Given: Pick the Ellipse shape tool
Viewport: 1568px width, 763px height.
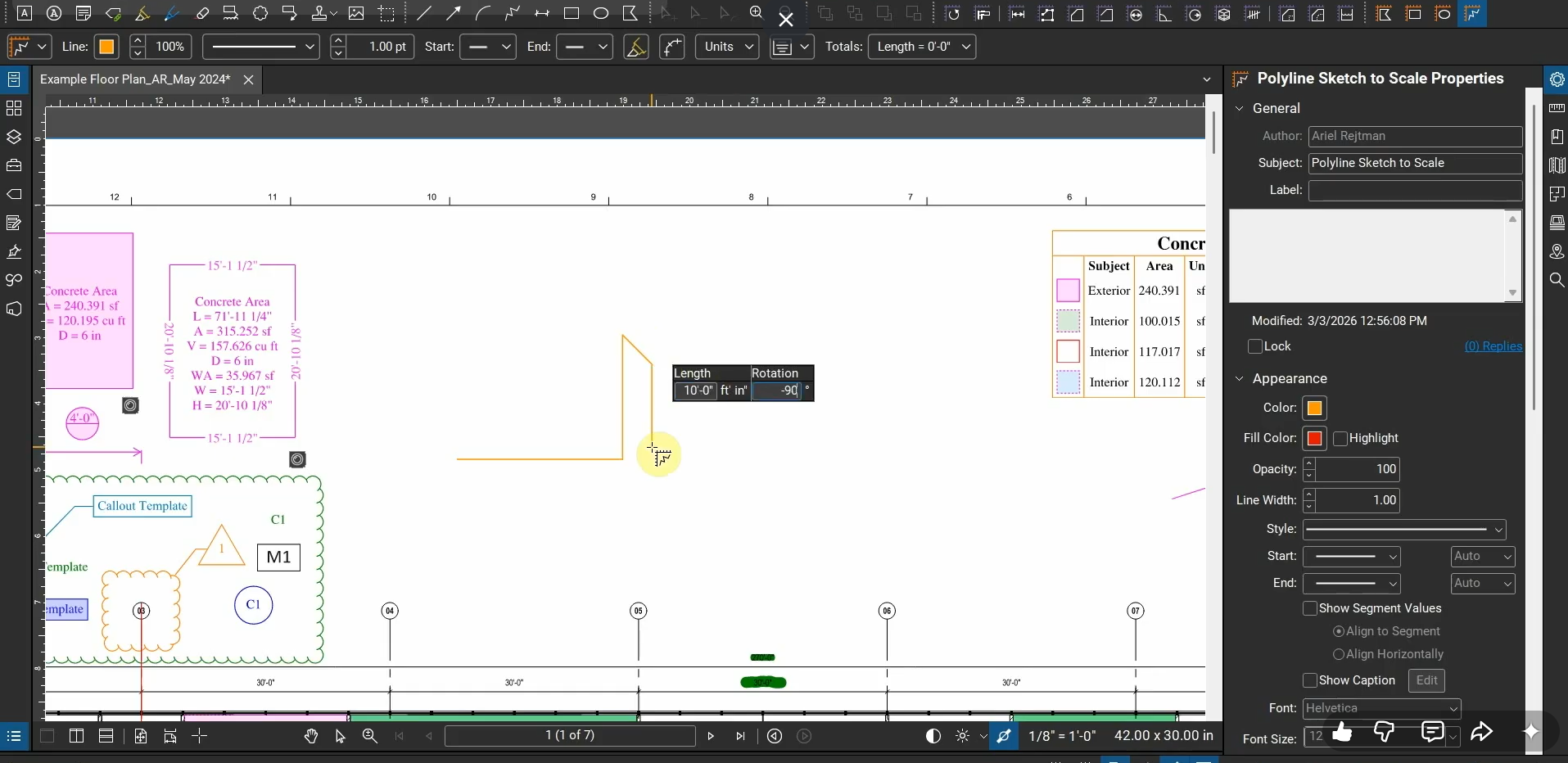Looking at the screenshot, I should point(602,14).
